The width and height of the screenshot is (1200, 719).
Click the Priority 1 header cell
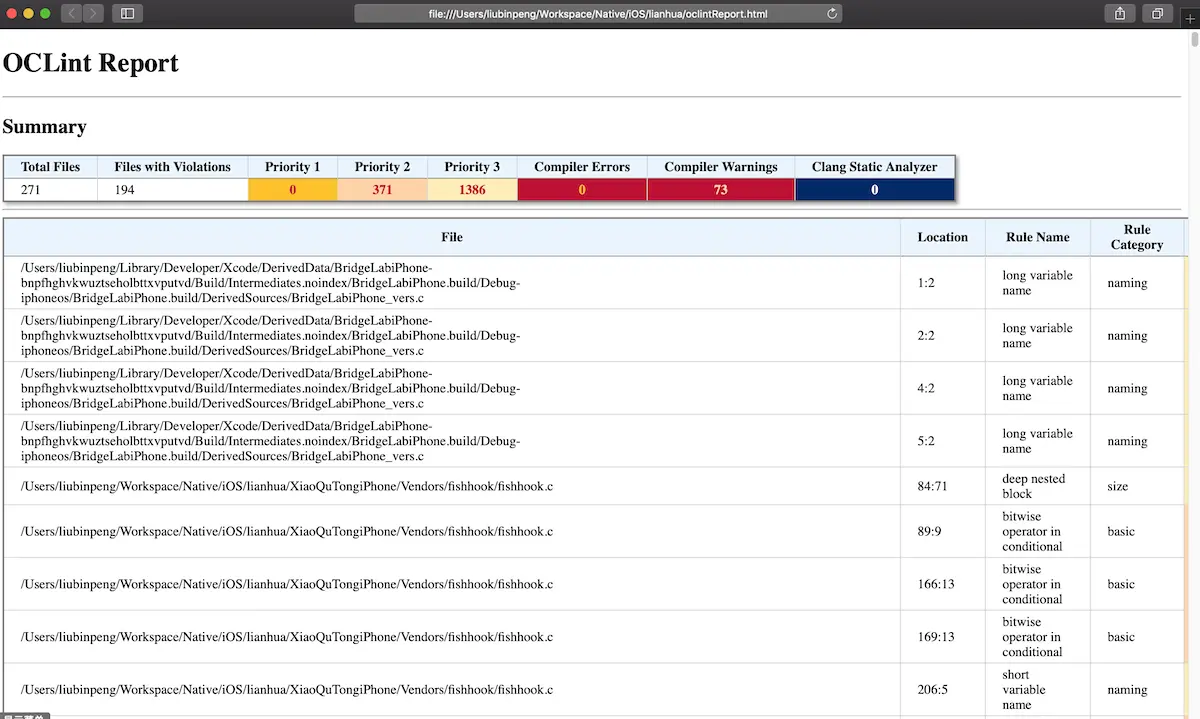pos(293,167)
